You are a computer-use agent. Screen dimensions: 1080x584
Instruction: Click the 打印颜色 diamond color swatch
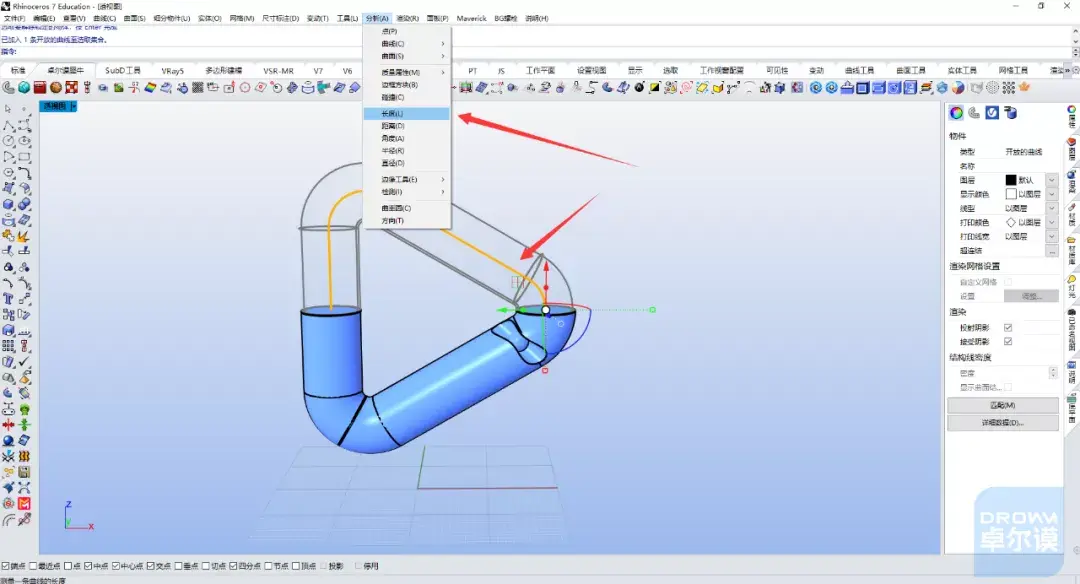coord(1011,222)
